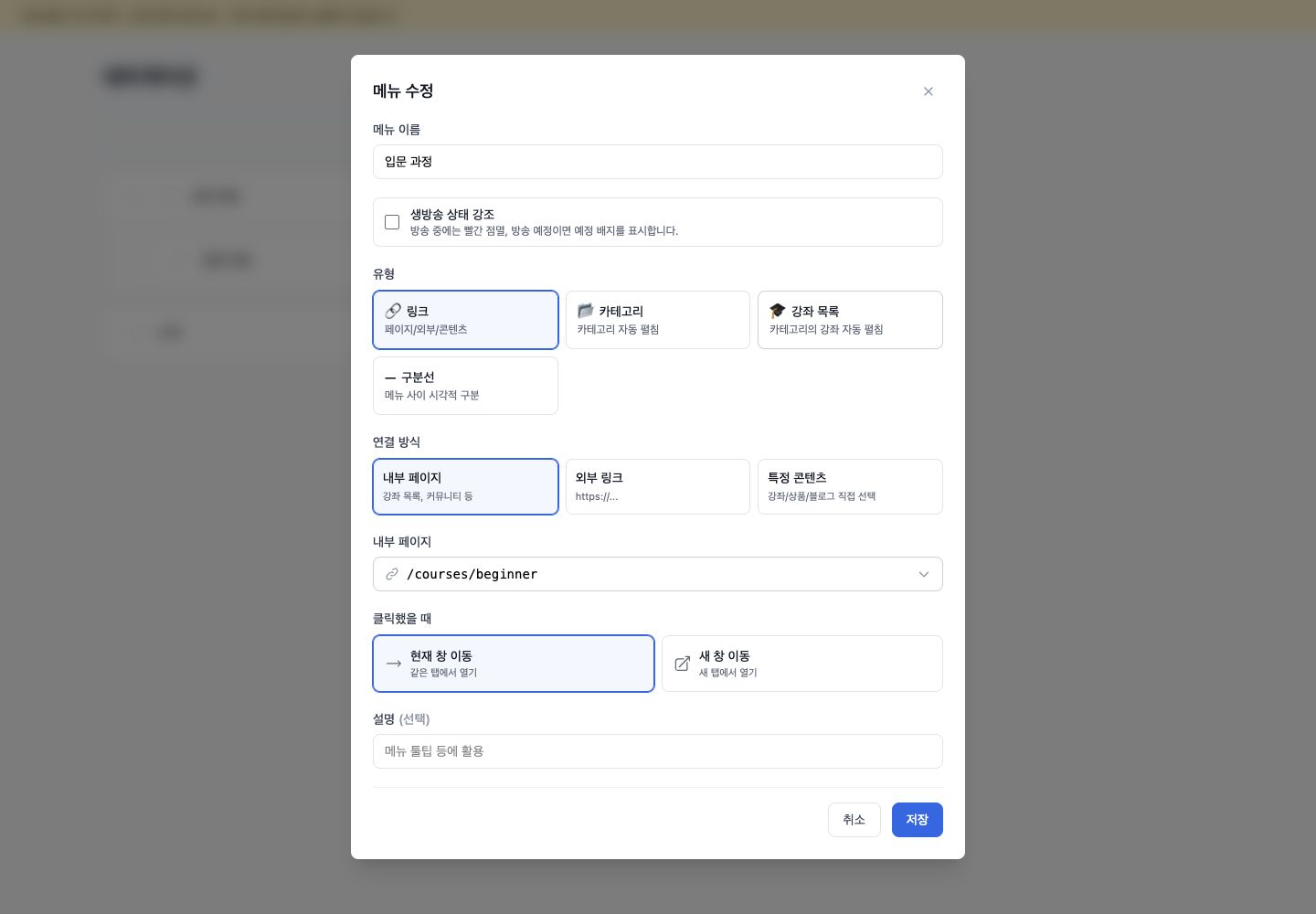Choose 내부 페이지 connection method
The image size is (1316, 914).
click(465, 486)
